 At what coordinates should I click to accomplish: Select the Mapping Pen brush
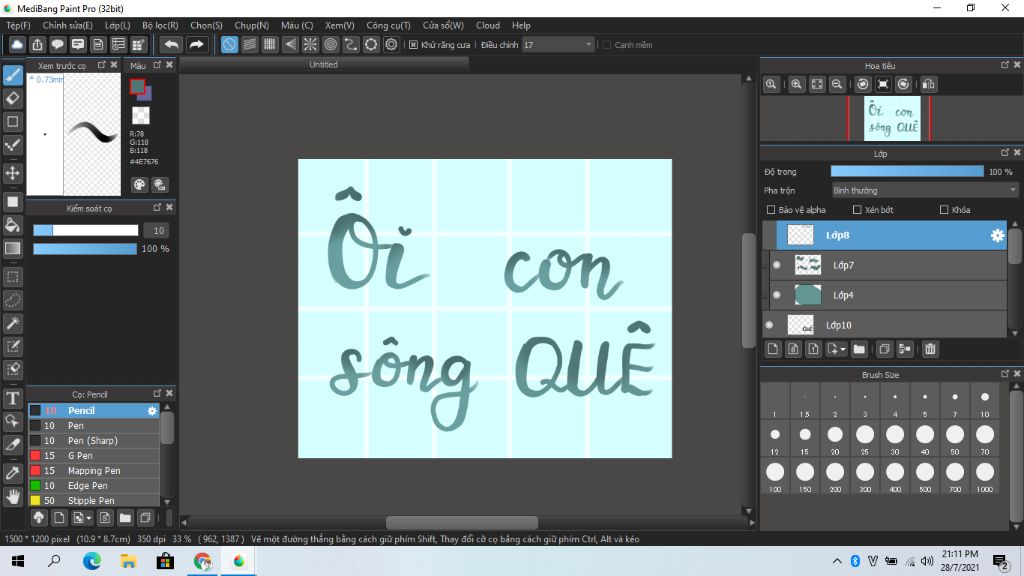click(x=93, y=471)
